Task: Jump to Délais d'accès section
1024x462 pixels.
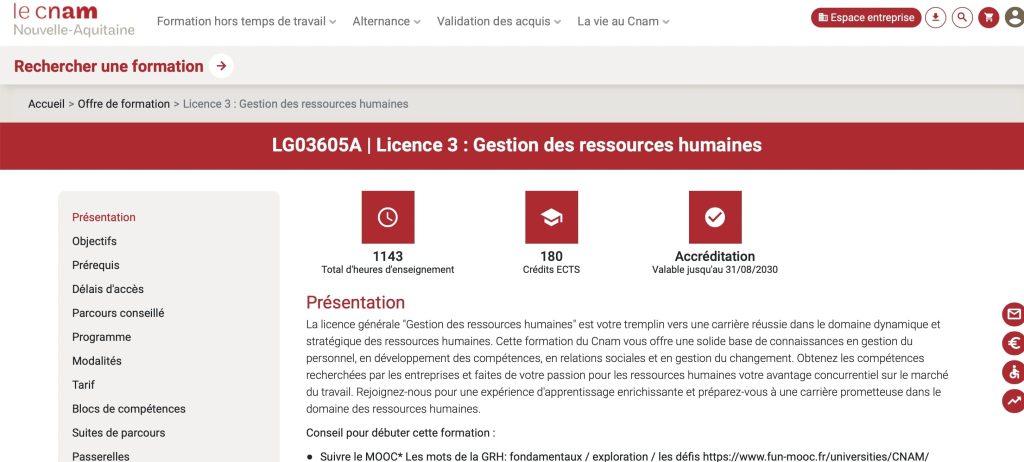Action: pyautogui.click(x=108, y=289)
